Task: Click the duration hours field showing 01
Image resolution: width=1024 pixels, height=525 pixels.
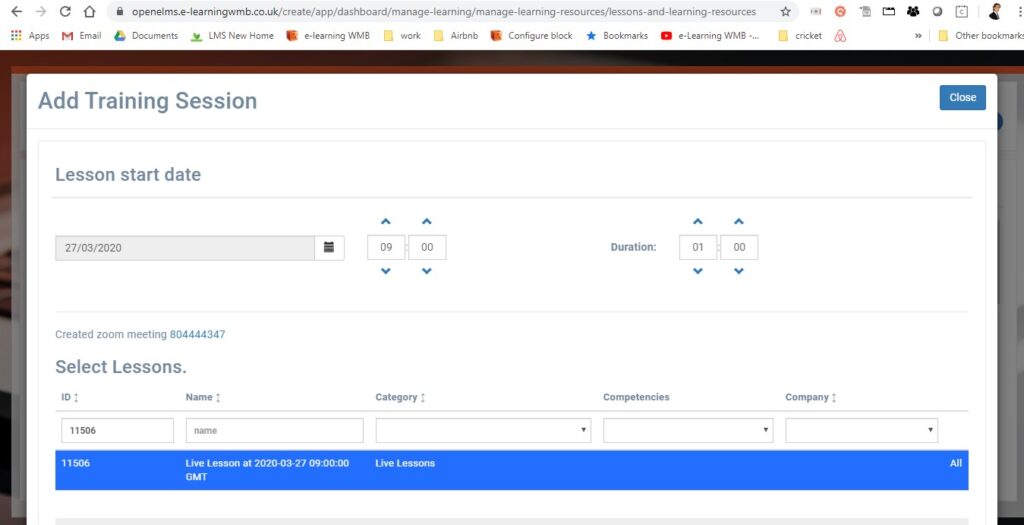Action: (x=698, y=247)
